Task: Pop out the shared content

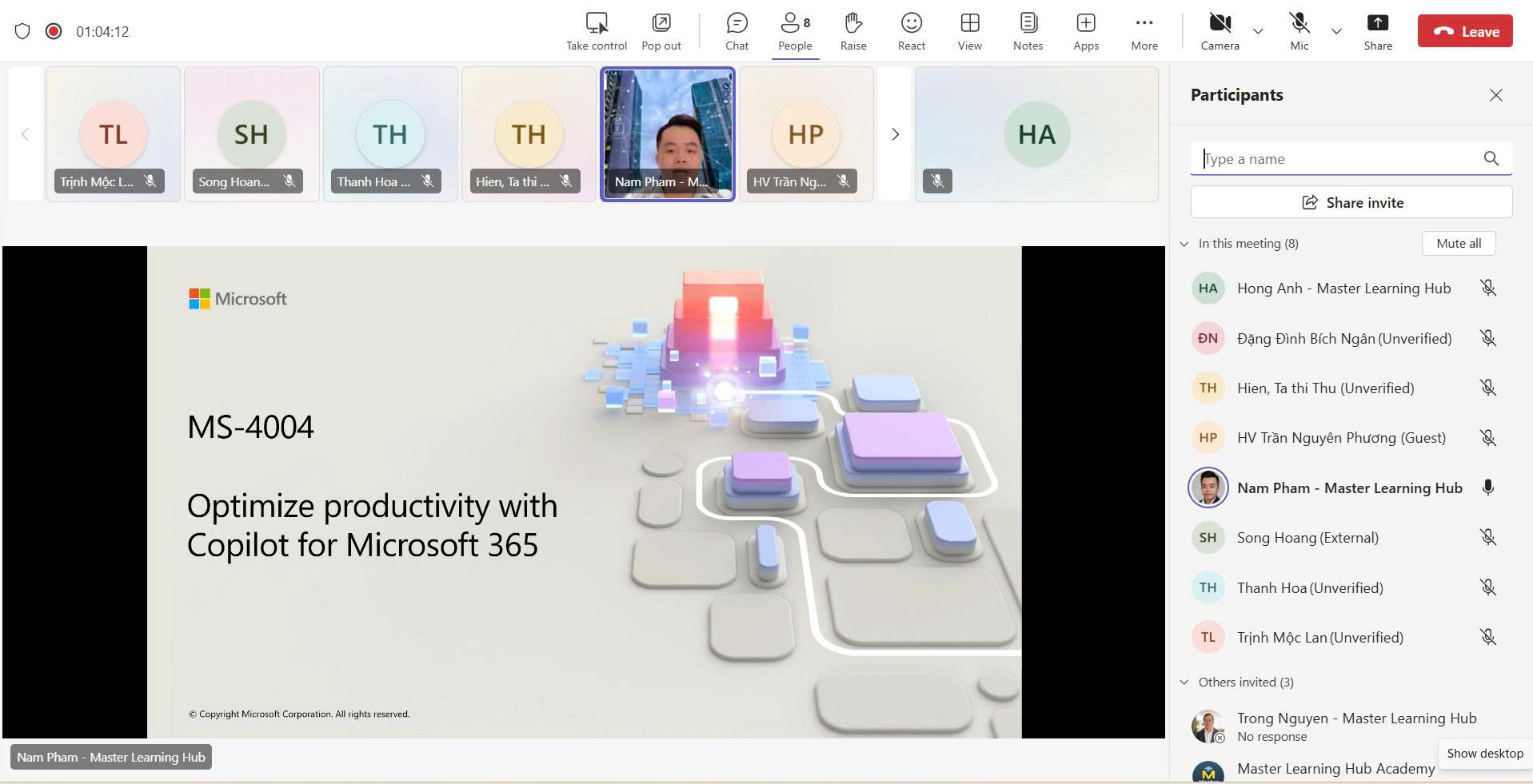Action: (661, 32)
